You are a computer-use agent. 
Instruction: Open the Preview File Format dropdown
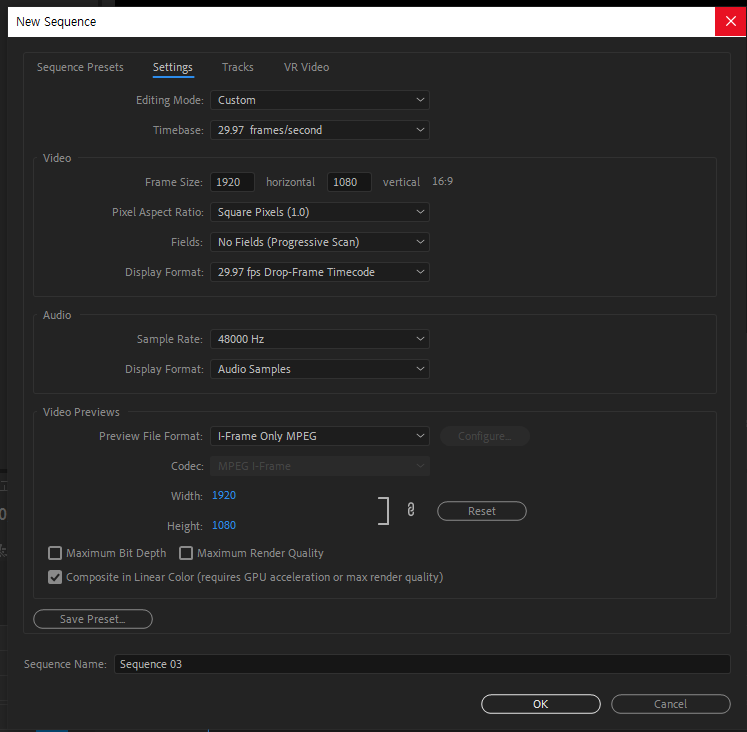pyautogui.click(x=320, y=436)
